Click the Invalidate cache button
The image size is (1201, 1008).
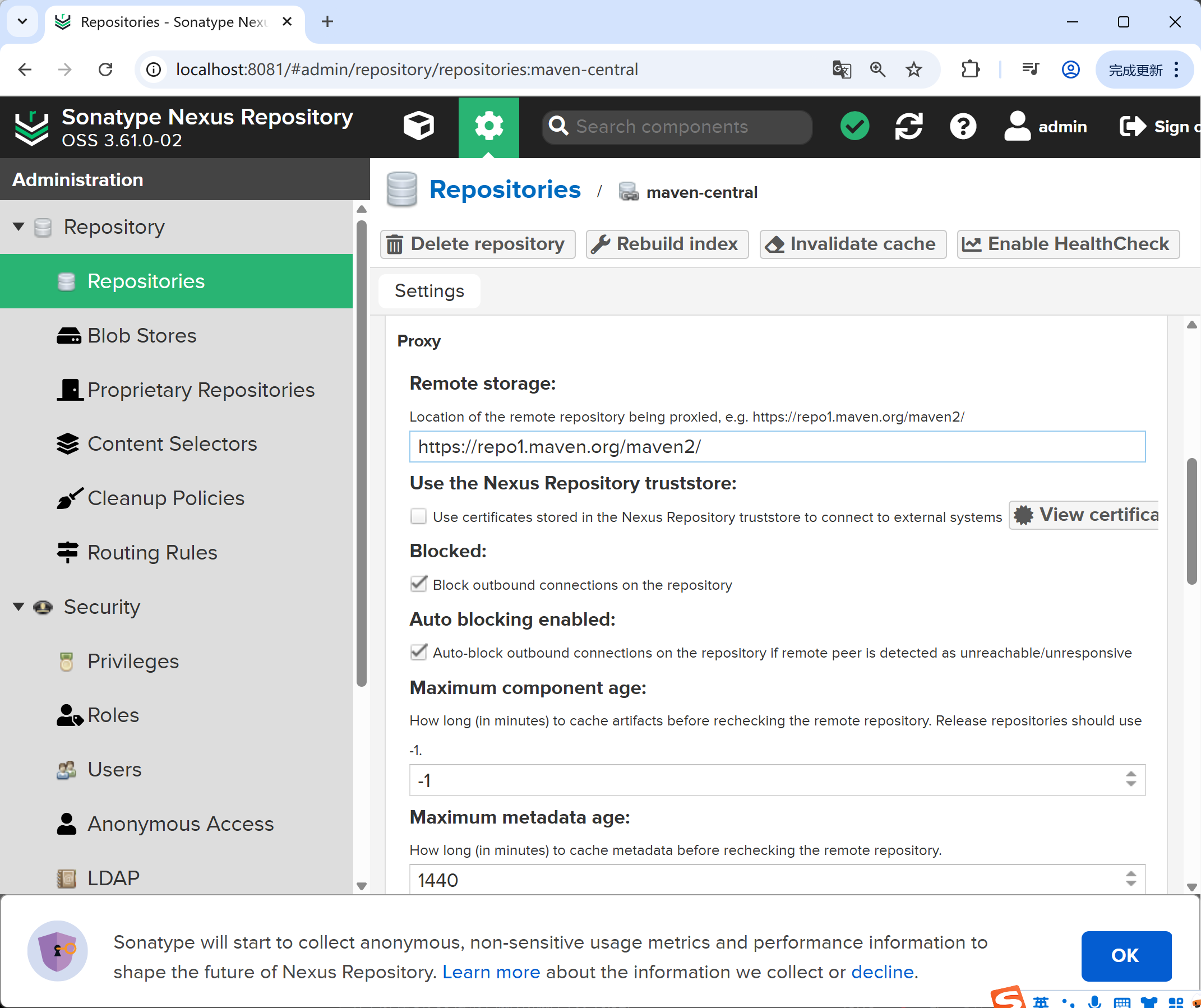click(x=853, y=244)
